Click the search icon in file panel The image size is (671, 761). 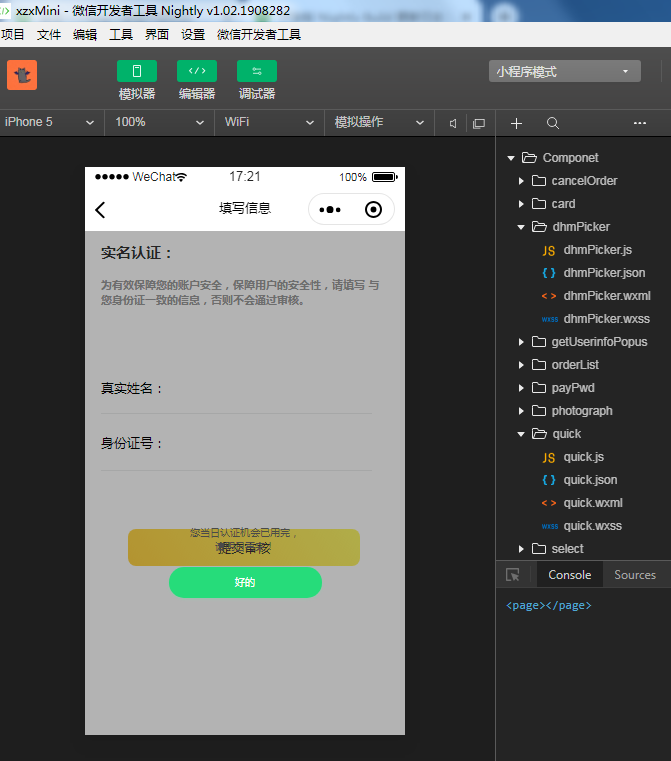tap(553, 123)
